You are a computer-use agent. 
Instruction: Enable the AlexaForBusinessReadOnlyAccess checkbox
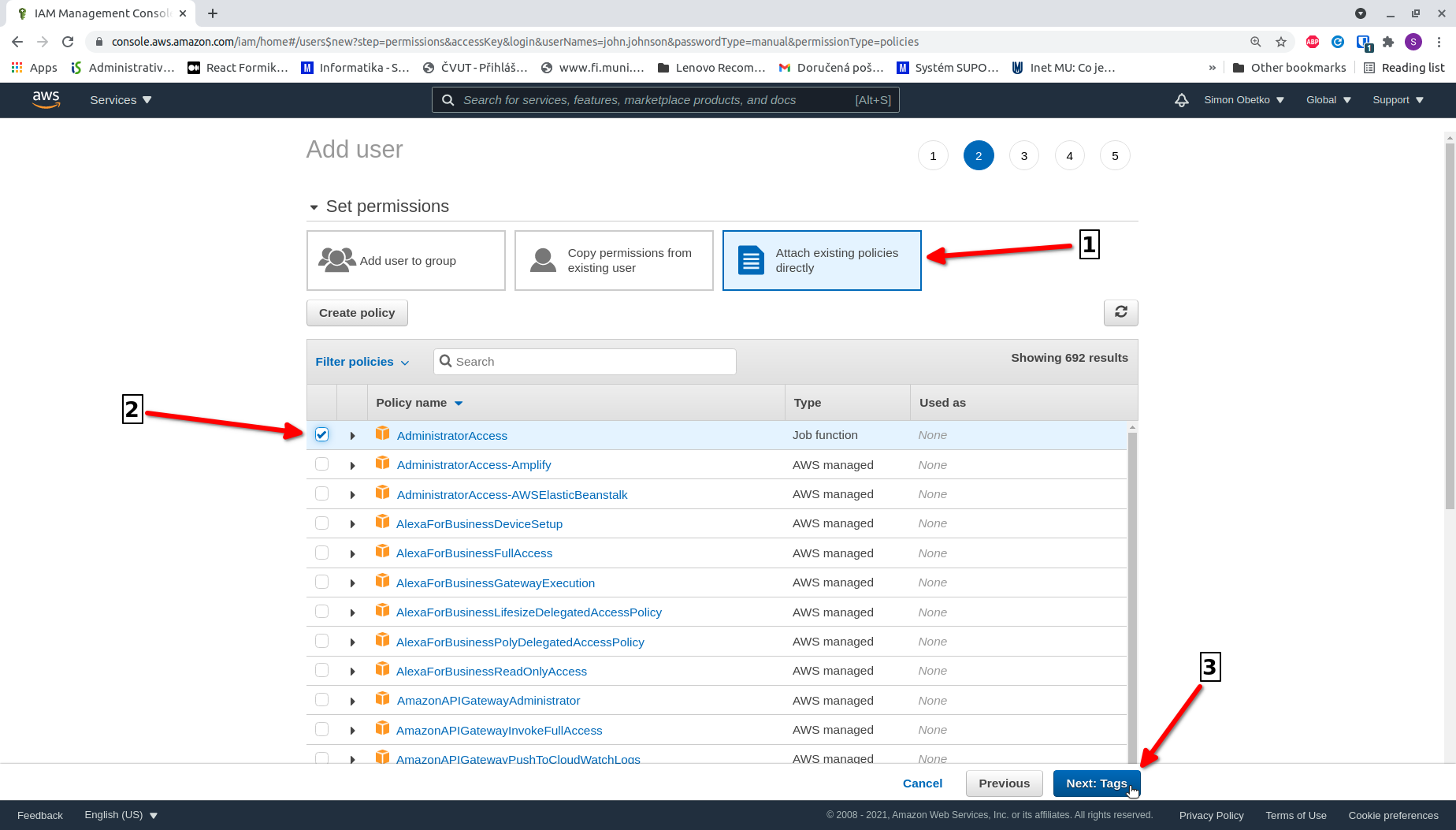321,670
